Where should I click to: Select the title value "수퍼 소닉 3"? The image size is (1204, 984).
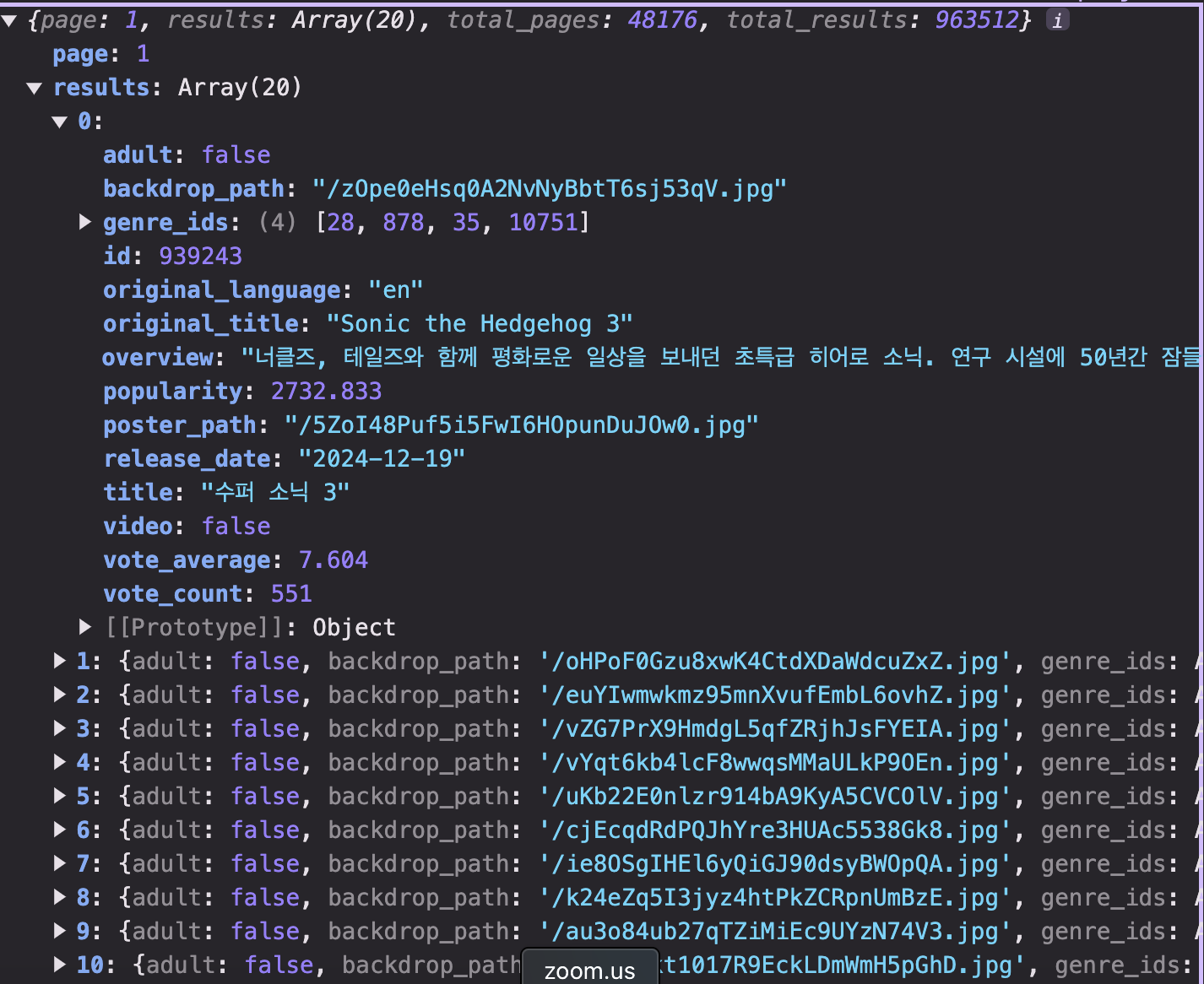(275, 493)
